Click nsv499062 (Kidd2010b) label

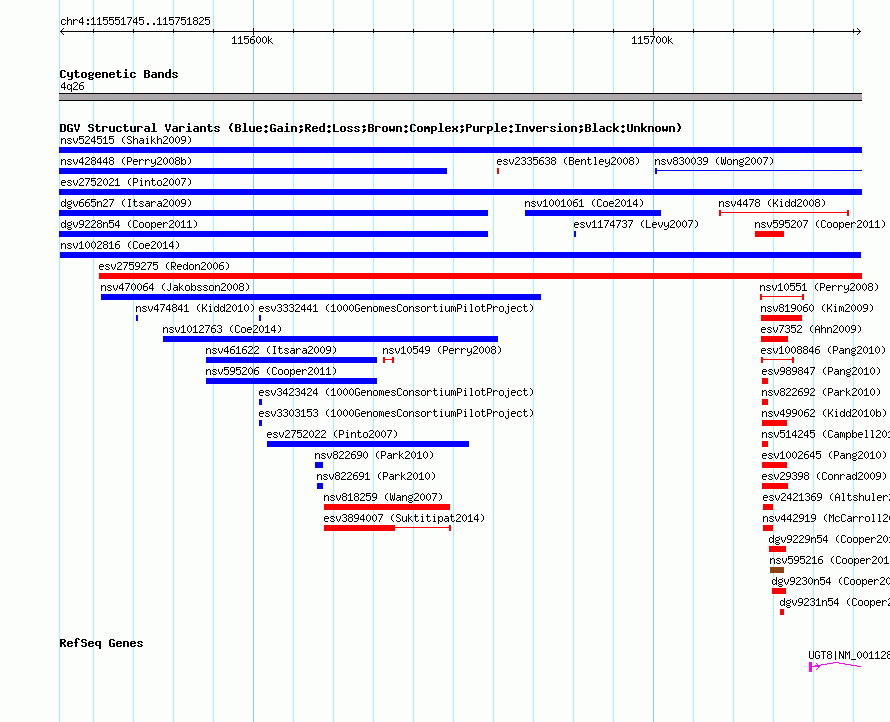click(x=824, y=413)
